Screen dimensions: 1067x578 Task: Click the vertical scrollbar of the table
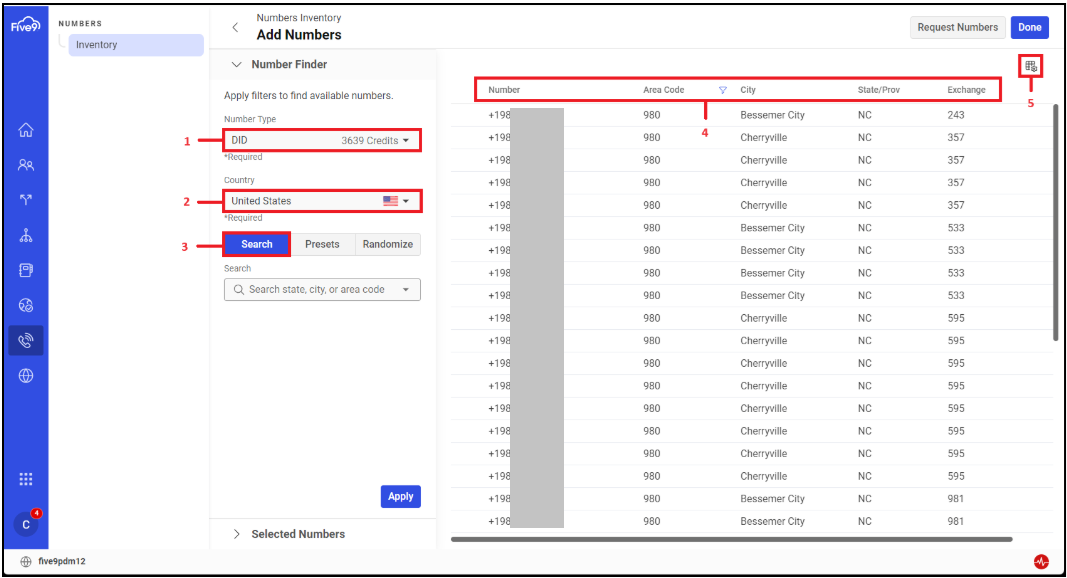pos(1055,225)
